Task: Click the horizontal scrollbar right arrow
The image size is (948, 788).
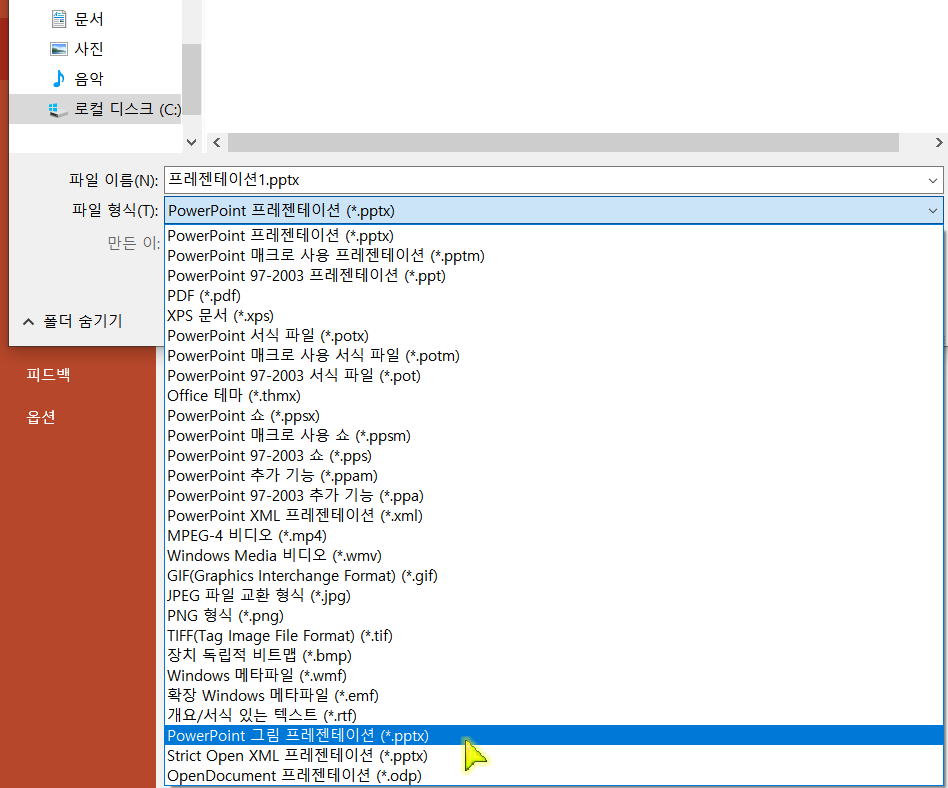Action: 938,143
